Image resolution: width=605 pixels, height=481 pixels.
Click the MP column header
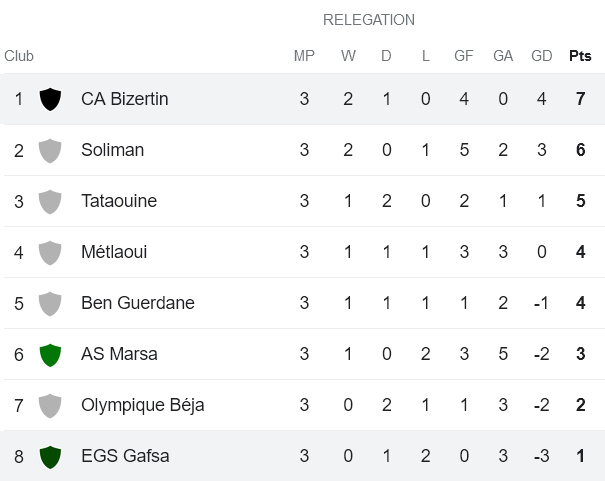click(x=304, y=56)
